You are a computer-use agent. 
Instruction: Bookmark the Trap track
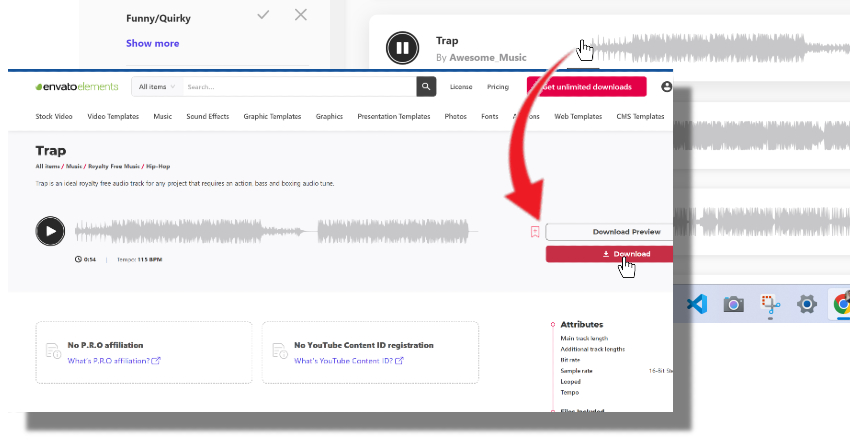click(x=535, y=232)
